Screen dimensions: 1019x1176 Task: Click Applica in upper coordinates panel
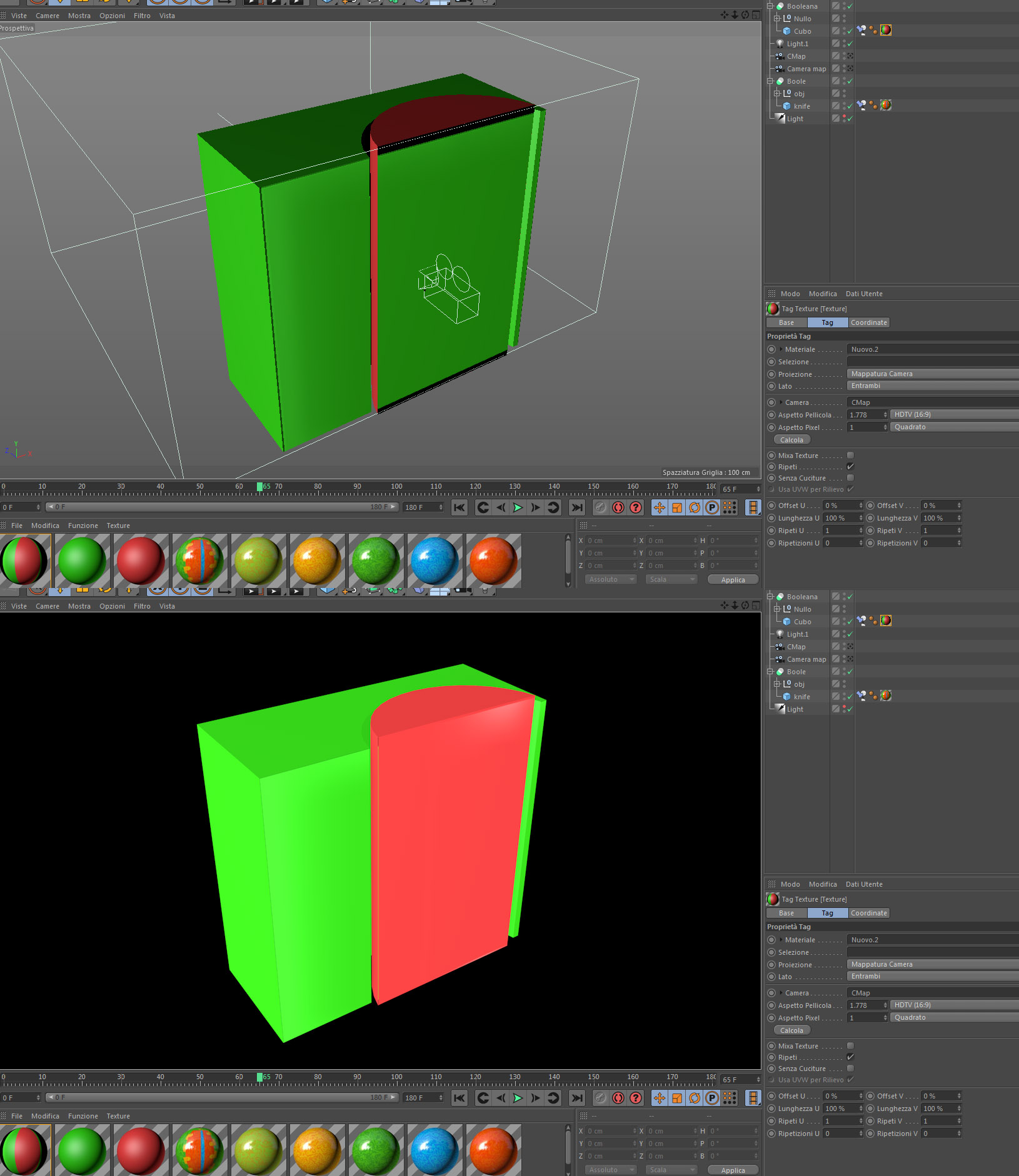click(733, 580)
